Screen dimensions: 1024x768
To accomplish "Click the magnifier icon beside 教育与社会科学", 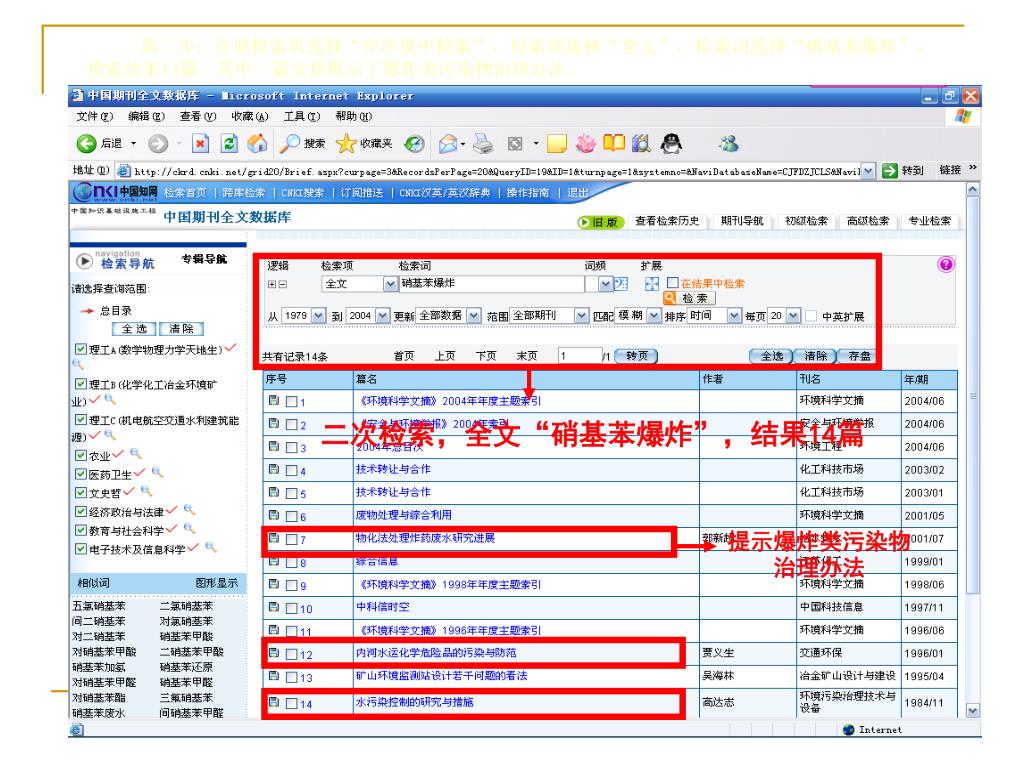I will [189, 528].
